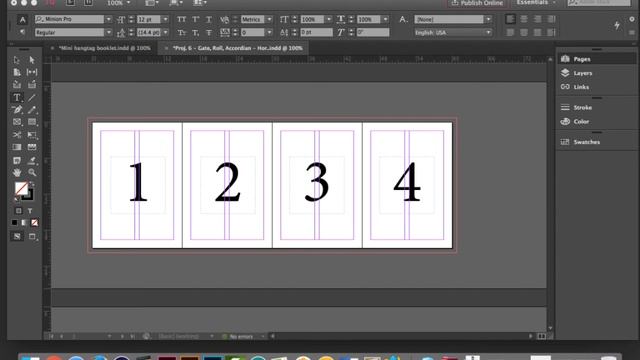
Task: Click the Adobe Stock search field
Action: (x=599, y=3)
